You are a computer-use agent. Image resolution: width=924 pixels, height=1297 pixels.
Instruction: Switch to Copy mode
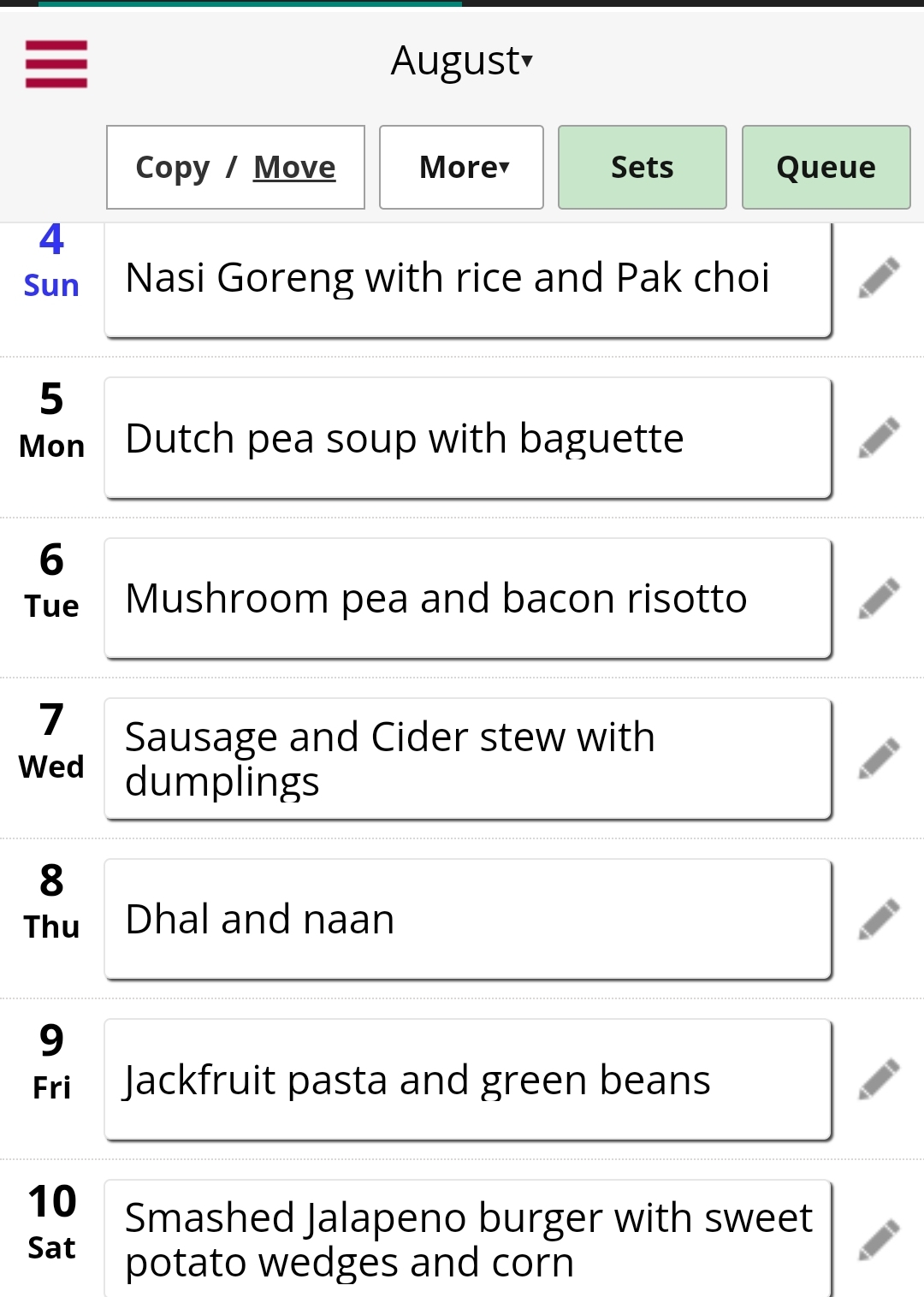pyautogui.click(x=173, y=167)
